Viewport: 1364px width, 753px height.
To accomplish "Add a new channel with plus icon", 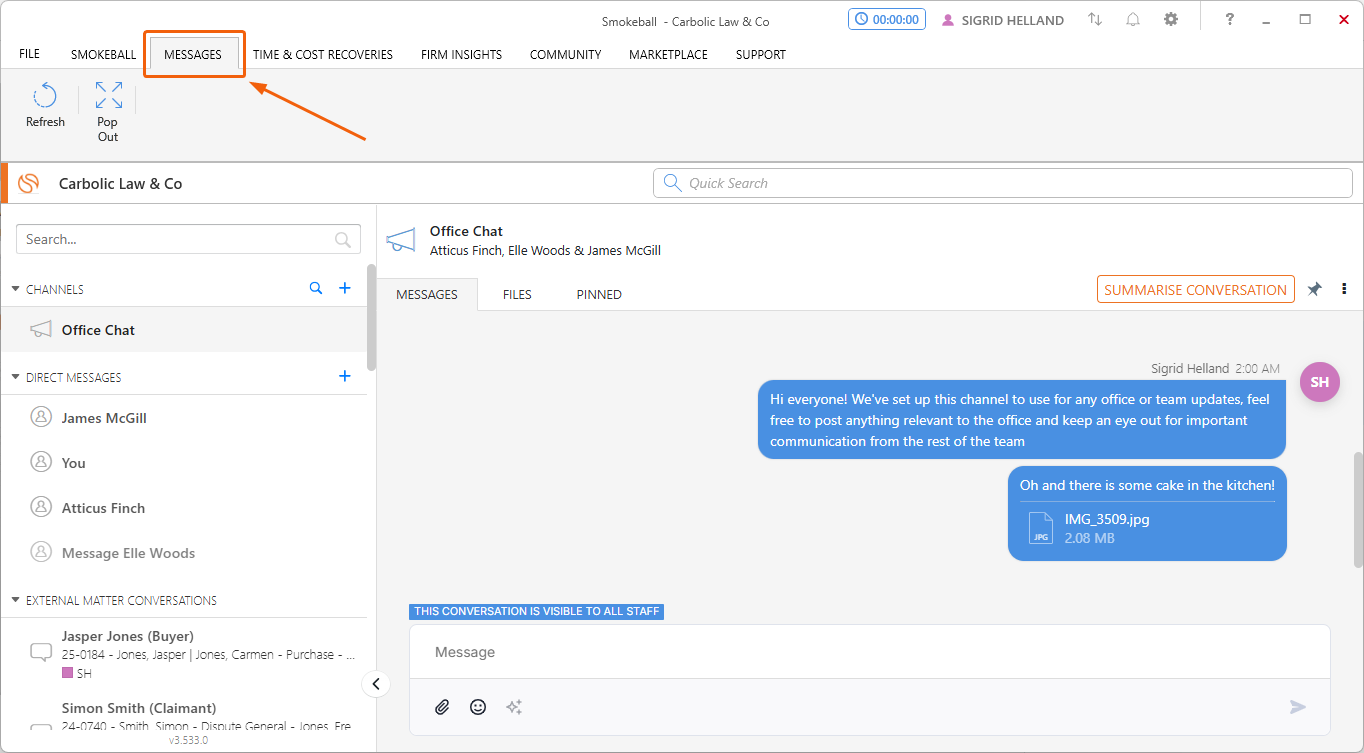I will [x=345, y=288].
